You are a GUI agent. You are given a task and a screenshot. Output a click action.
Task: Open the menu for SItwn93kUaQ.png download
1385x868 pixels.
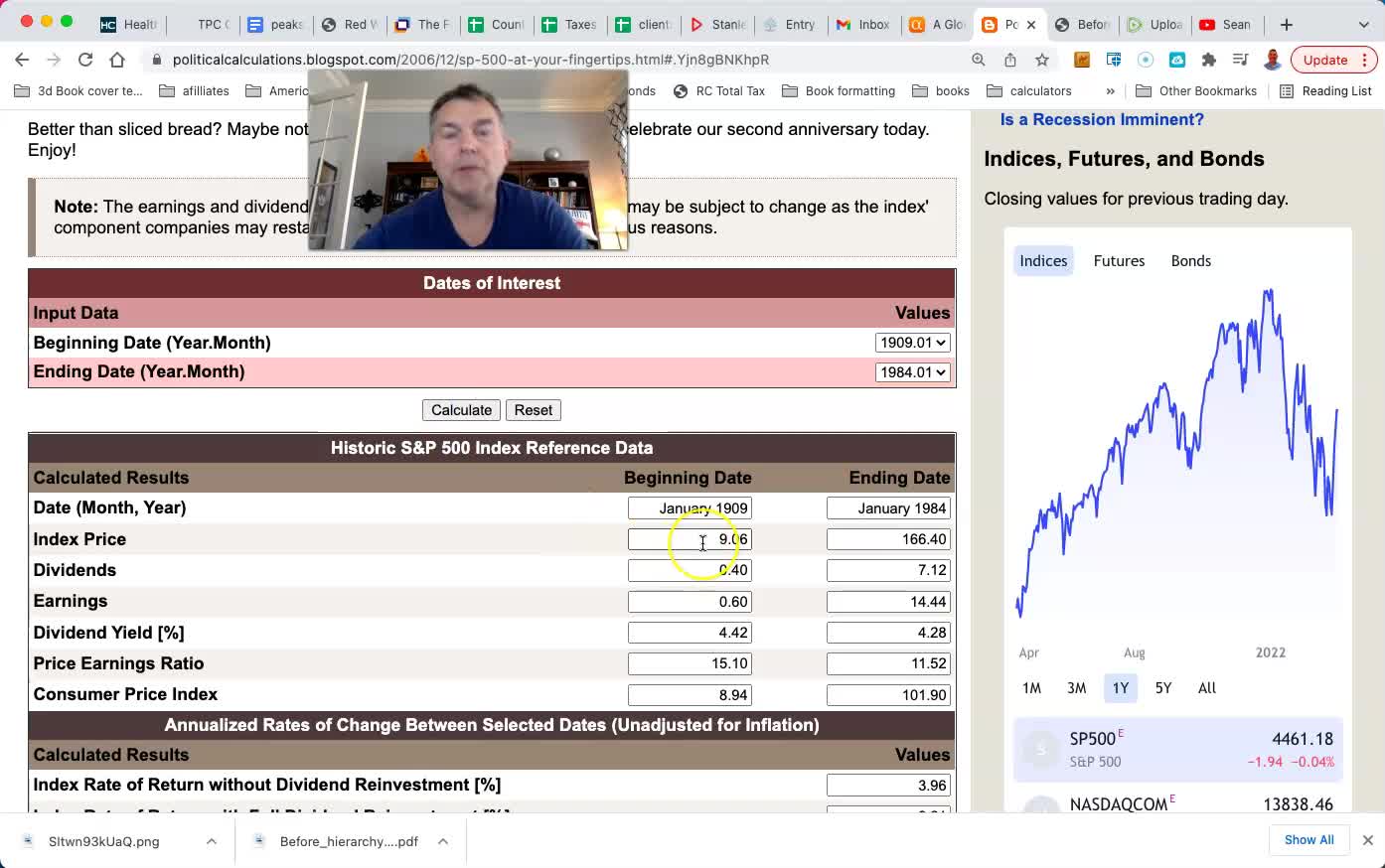pyautogui.click(x=212, y=841)
